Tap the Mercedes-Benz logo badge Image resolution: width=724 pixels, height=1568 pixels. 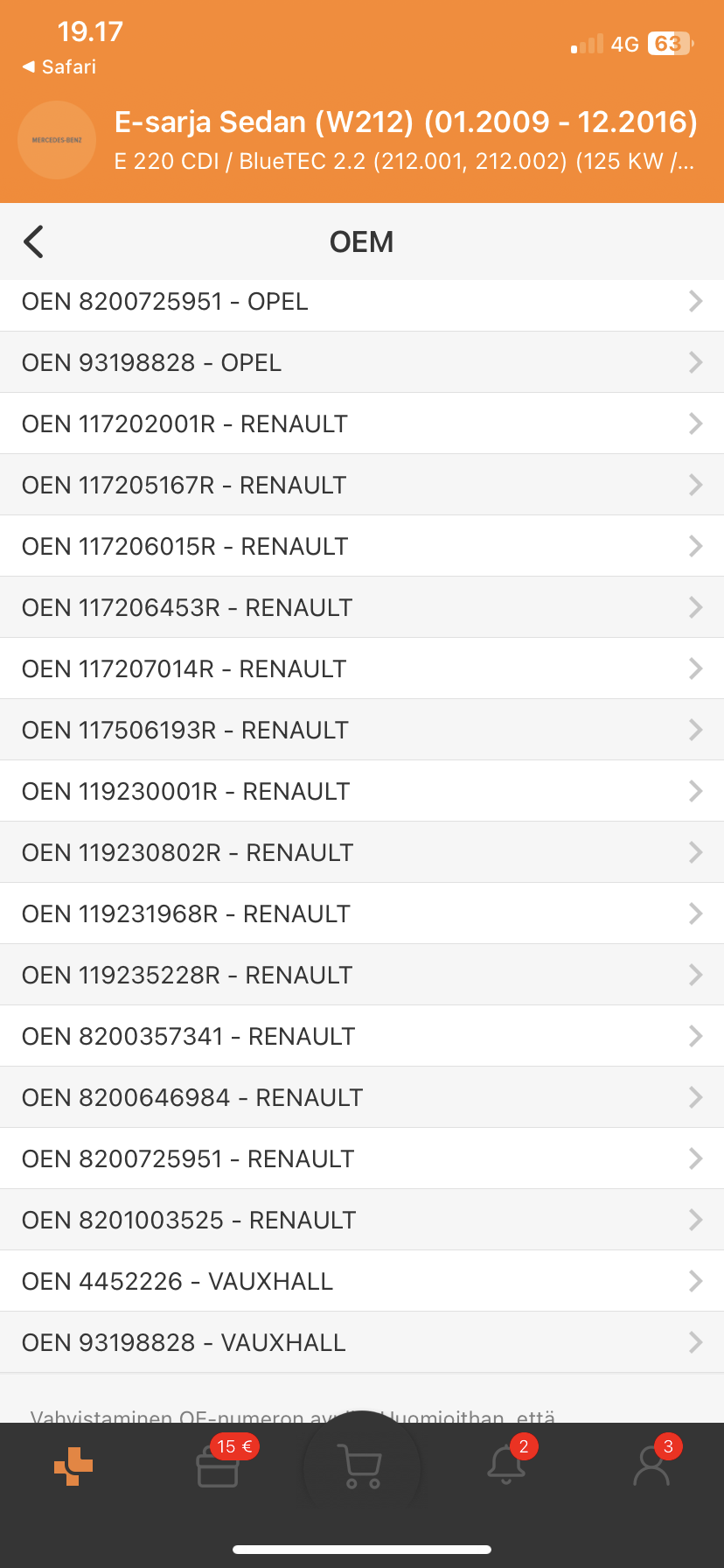pos(57,140)
